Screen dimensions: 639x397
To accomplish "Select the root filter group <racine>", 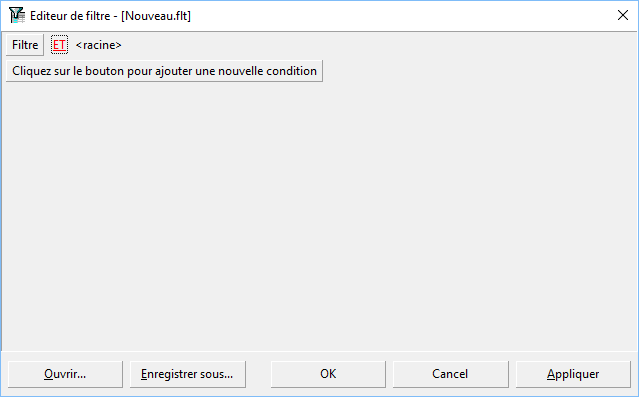I will tap(99, 45).
